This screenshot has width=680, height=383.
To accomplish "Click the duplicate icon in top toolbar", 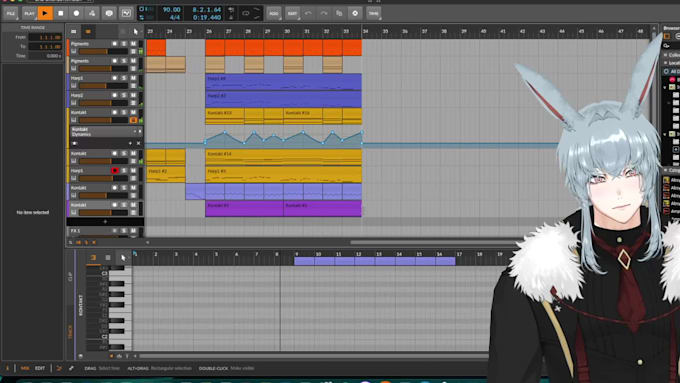I will coord(339,13).
